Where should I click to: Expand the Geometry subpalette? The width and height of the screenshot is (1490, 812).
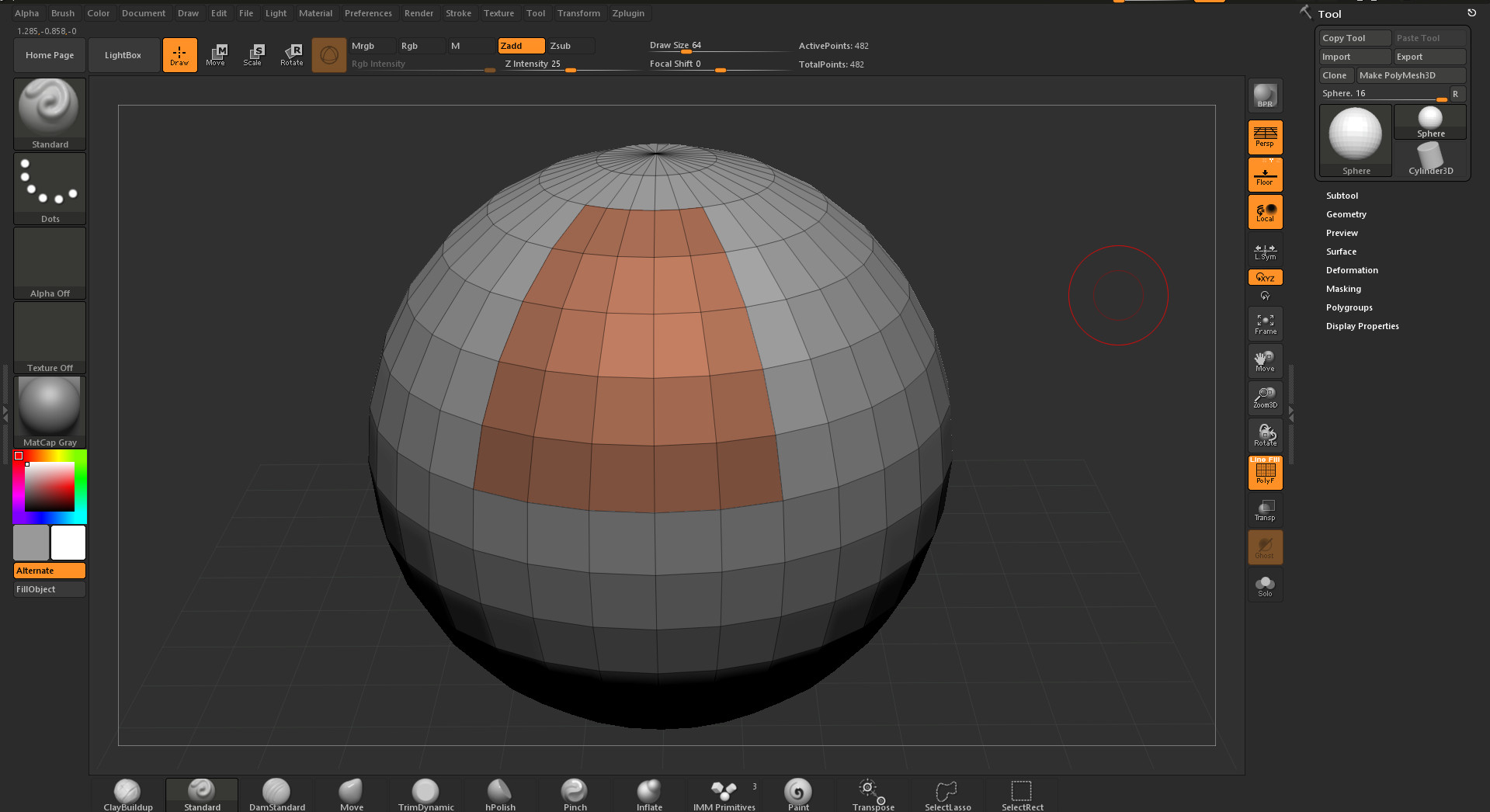click(1346, 214)
